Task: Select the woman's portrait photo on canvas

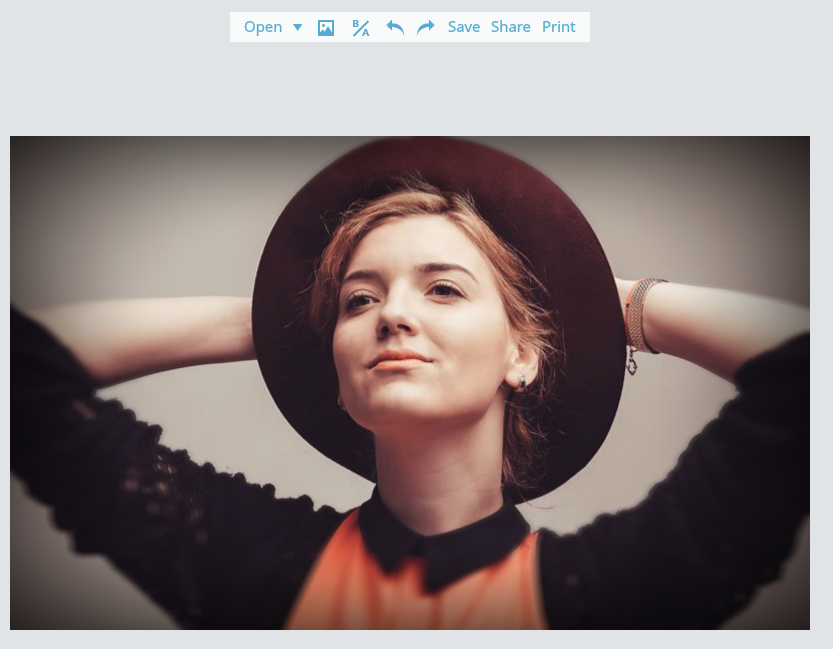Action: [410, 383]
